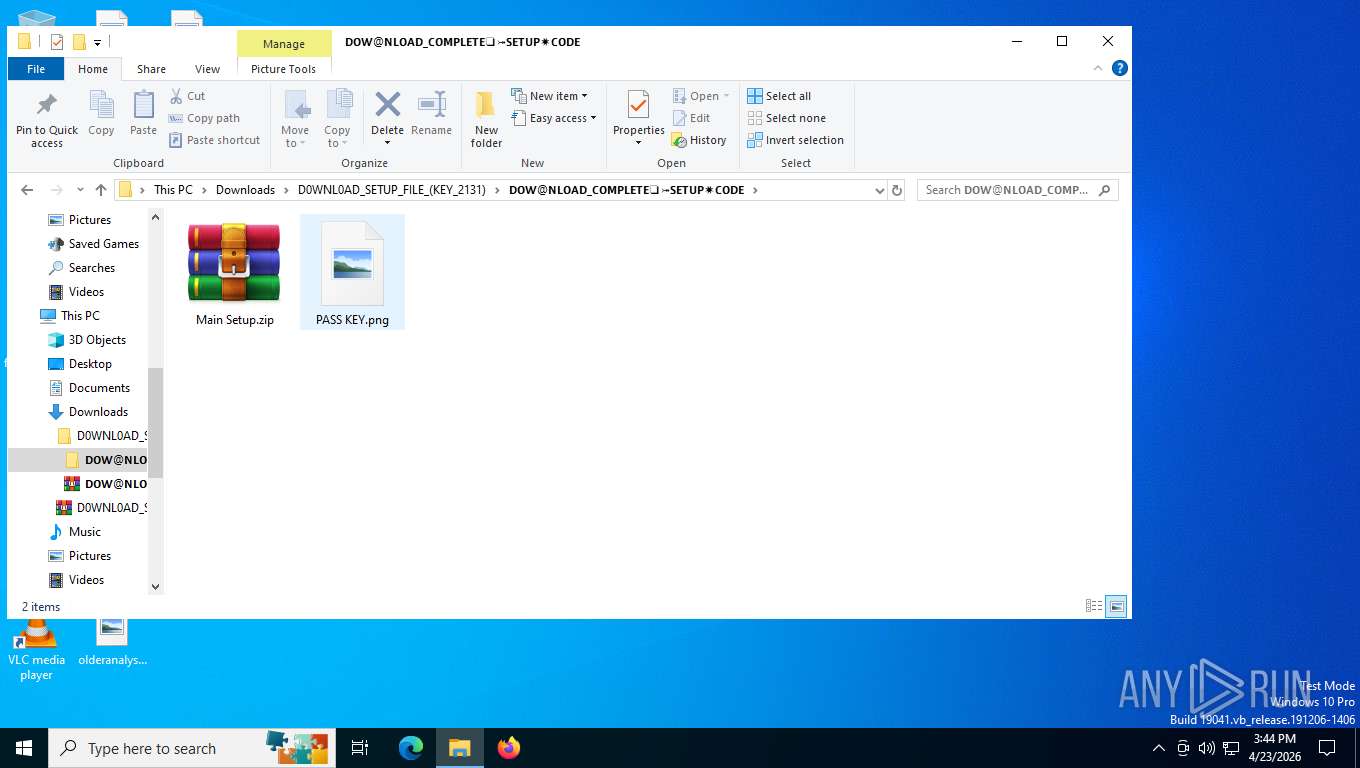This screenshot has height=768, width=1360.
Task: Click D0WNL0AD_SETUP_FILE_(KEY_2131) breadcrumb
Action: coord(392,190)
